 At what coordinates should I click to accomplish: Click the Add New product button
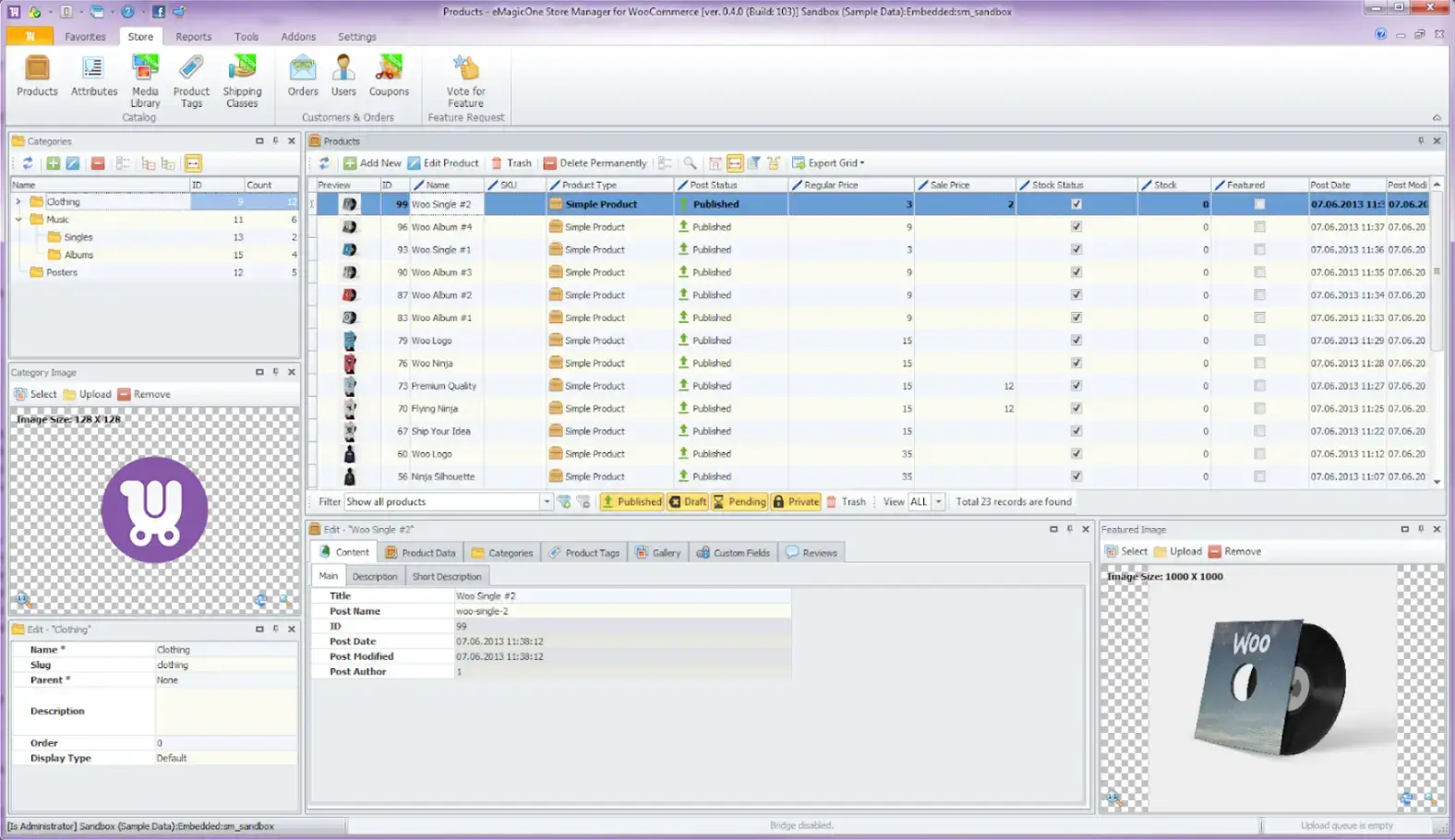coord(372,163)
